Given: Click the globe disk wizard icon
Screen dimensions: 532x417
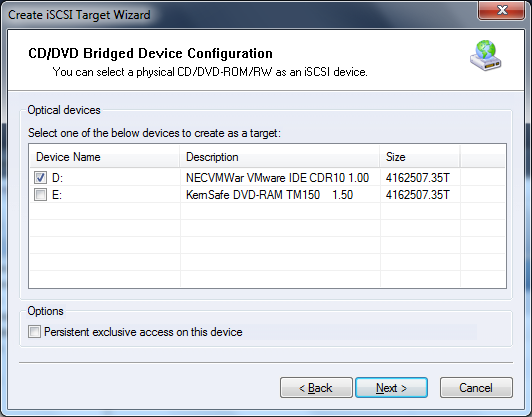Looking at the screenshot, I should pos(486,56).
